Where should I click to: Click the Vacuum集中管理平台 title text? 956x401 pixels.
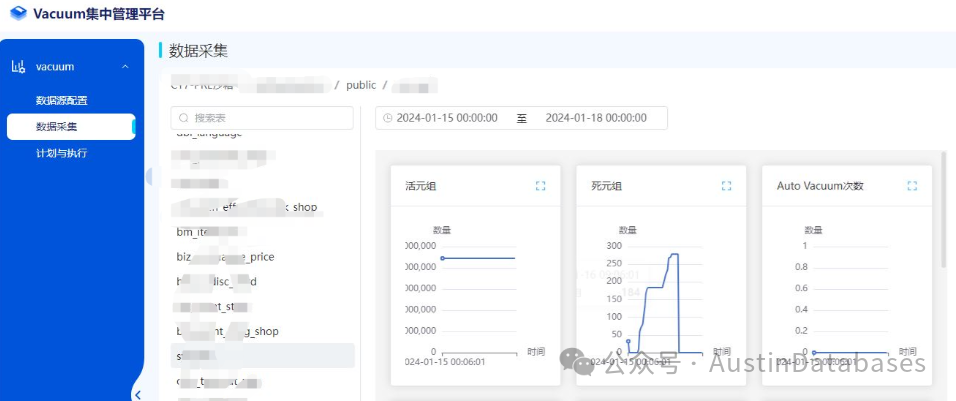coord(99,14)
